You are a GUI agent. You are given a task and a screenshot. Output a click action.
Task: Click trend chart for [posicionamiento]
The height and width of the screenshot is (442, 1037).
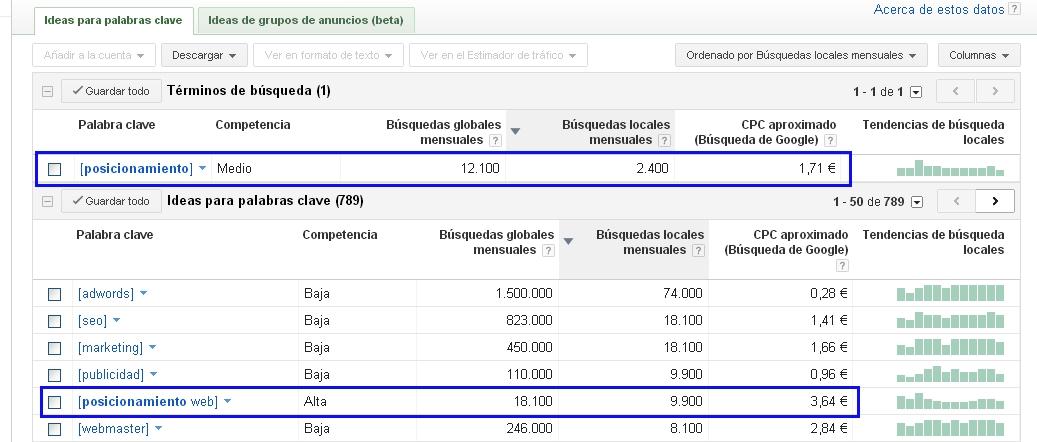coord(950,168)
